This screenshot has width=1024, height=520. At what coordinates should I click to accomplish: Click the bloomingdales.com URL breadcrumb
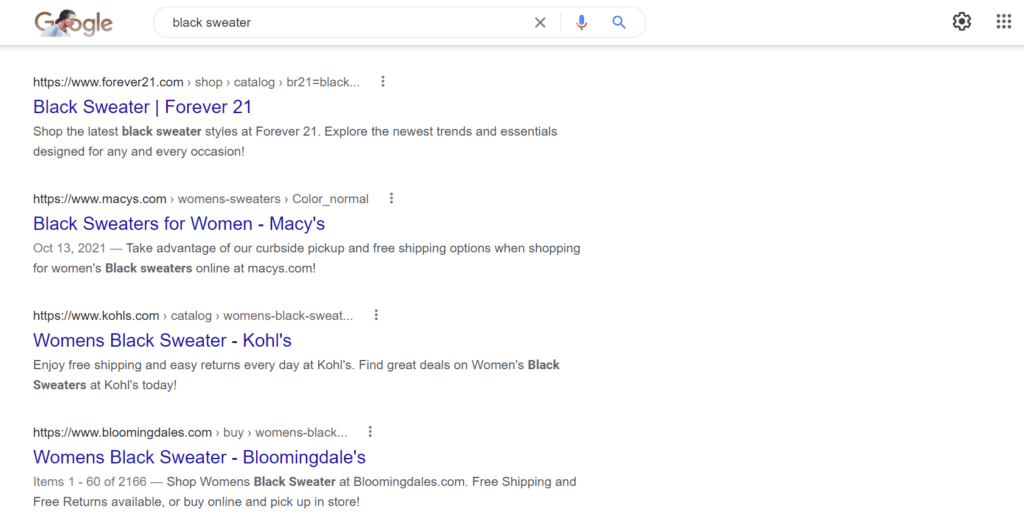pos(122,433)
